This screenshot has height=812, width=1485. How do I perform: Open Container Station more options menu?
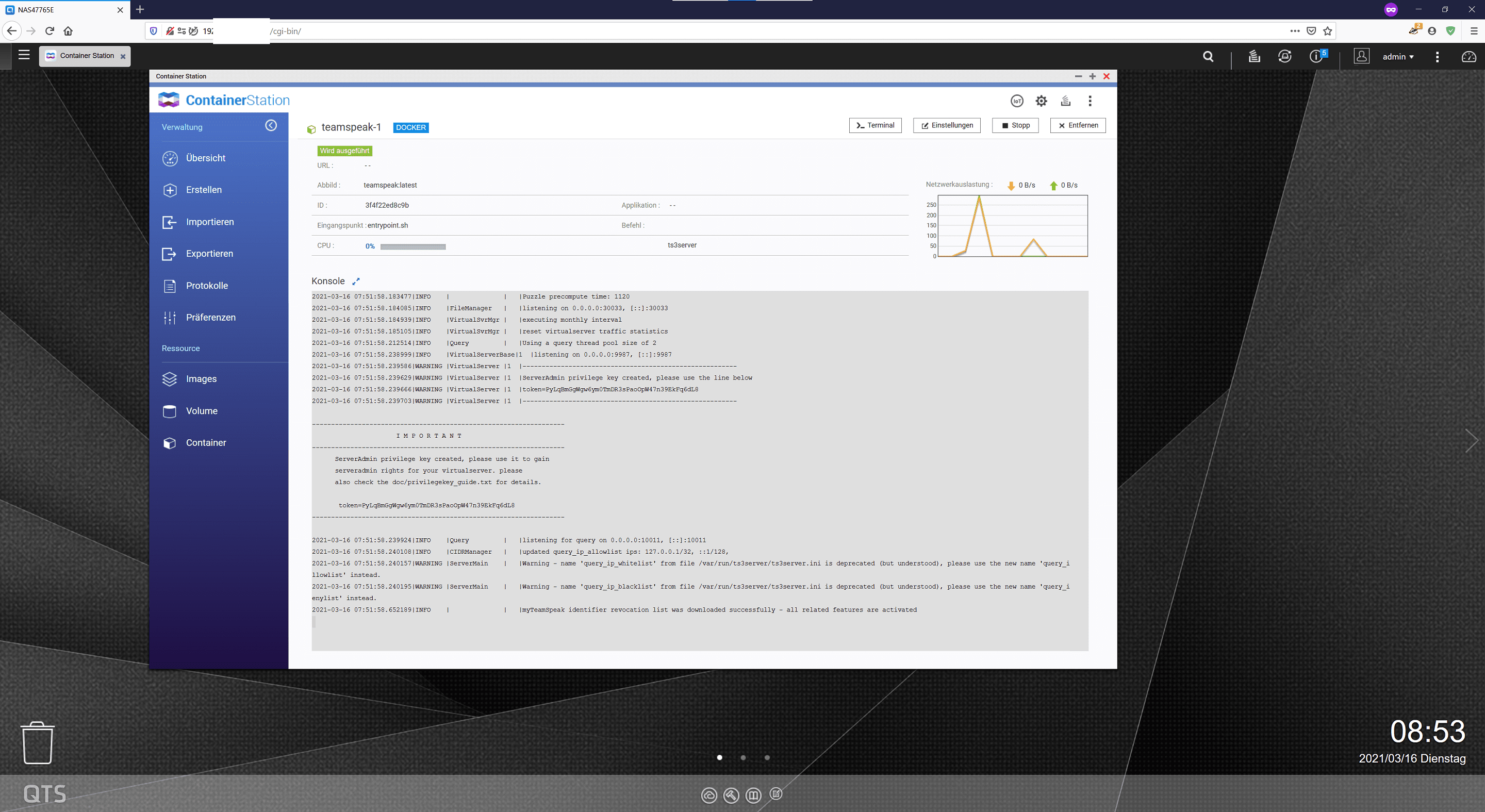tap(1090, 101)
